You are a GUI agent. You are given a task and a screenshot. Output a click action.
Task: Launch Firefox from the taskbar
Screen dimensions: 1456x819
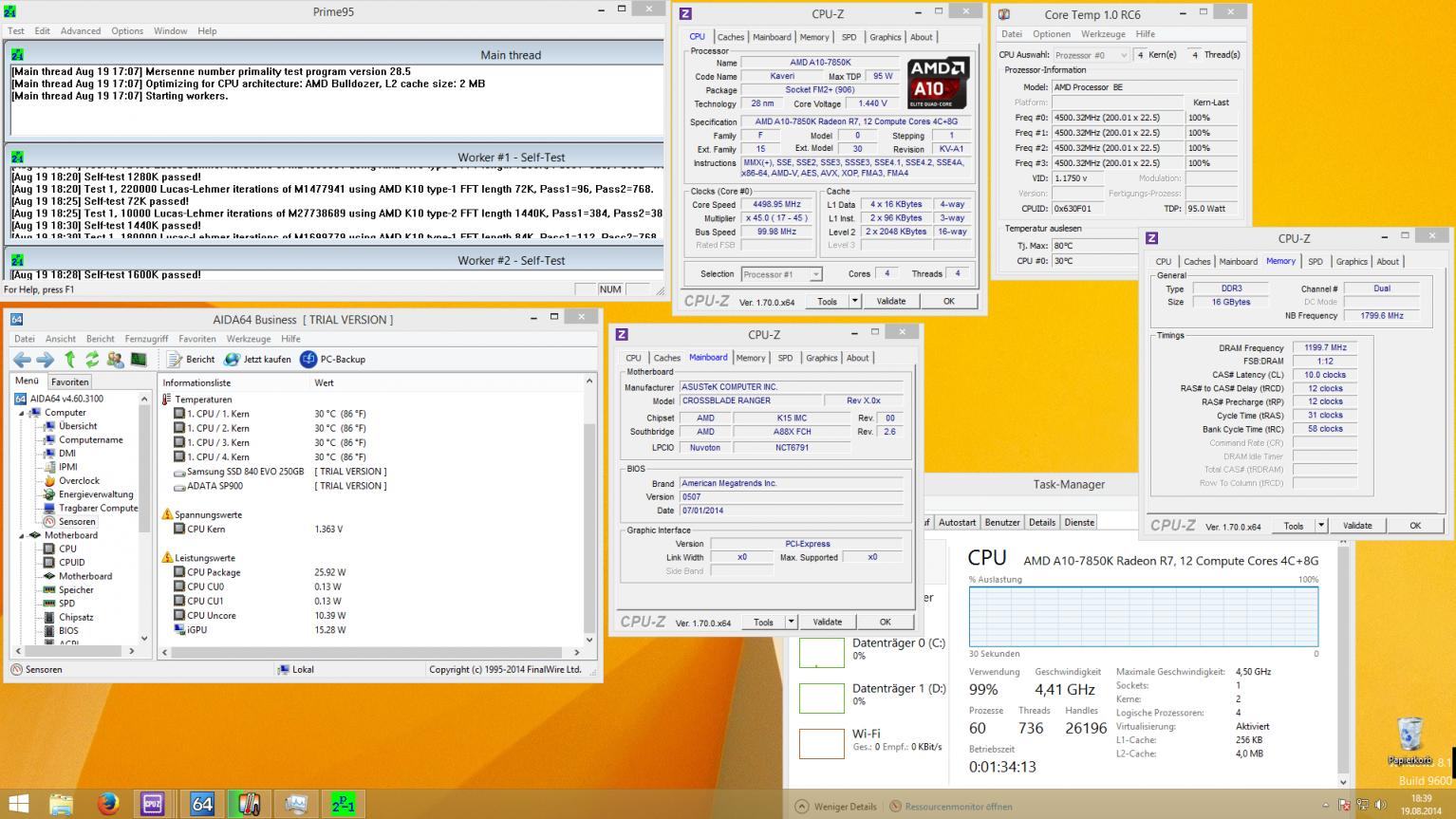(x=108, y=804)
